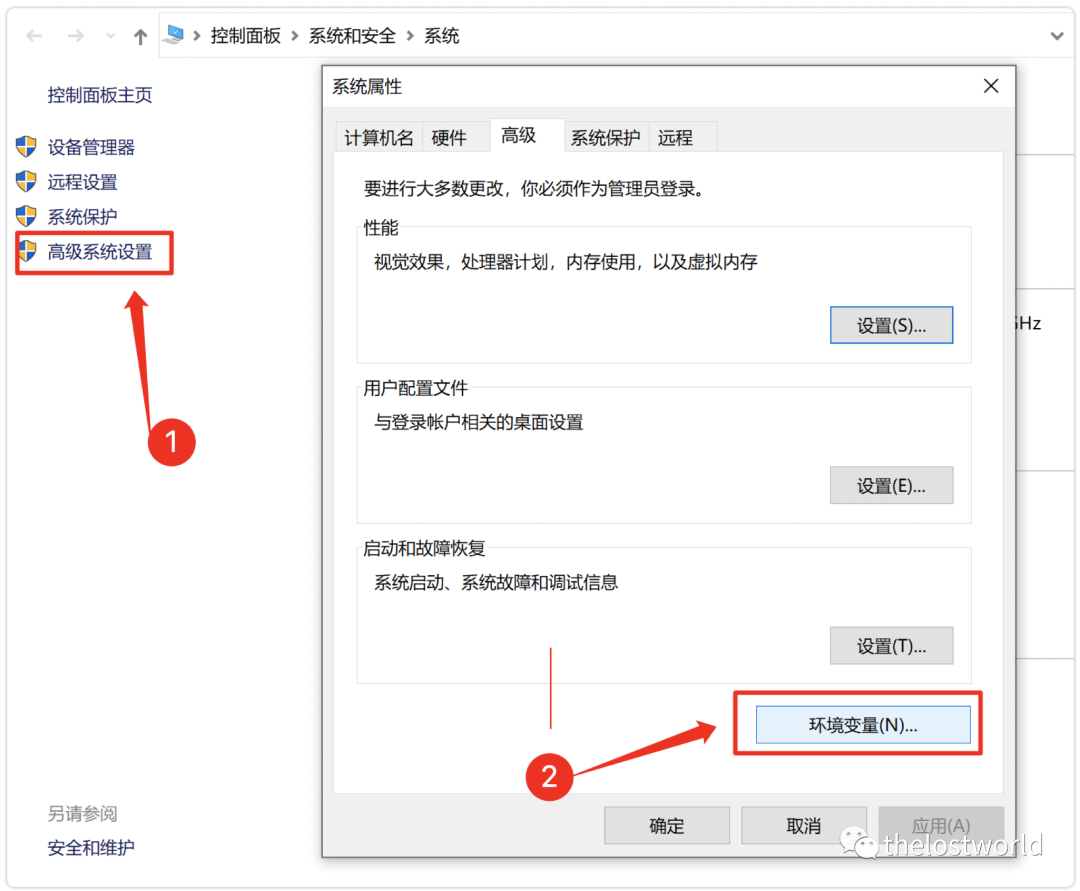Select 控制面板 breadcrumb
The image size is (1080, 891).
tap(246, 36)
